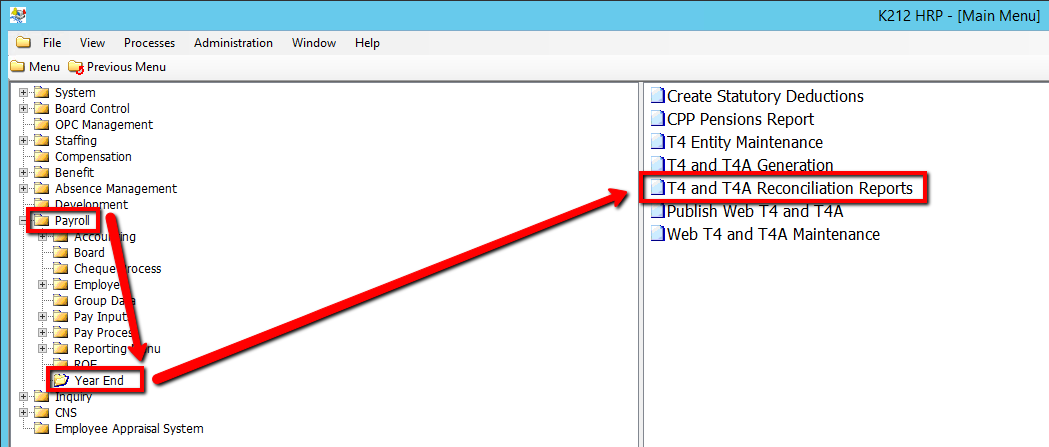Open Publish Web T4 and T4A

click(x=755, y=211)
